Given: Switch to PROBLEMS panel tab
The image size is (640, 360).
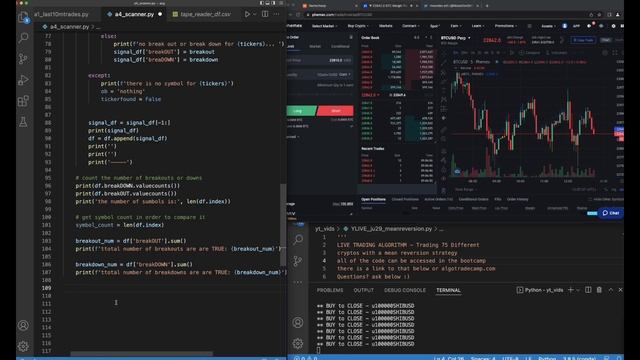Looking at the screenshot, I should 330,290.
